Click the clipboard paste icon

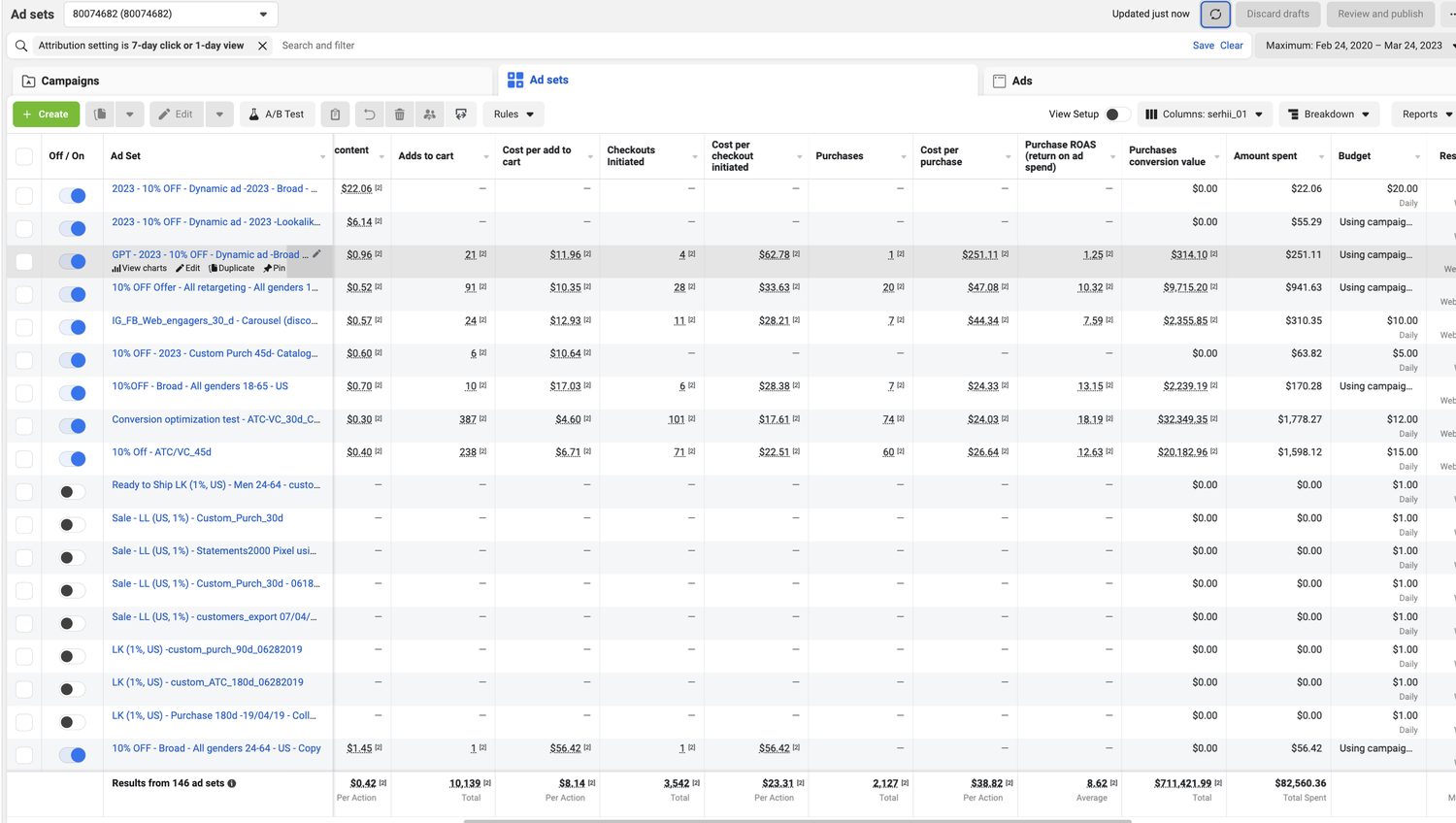335,115
